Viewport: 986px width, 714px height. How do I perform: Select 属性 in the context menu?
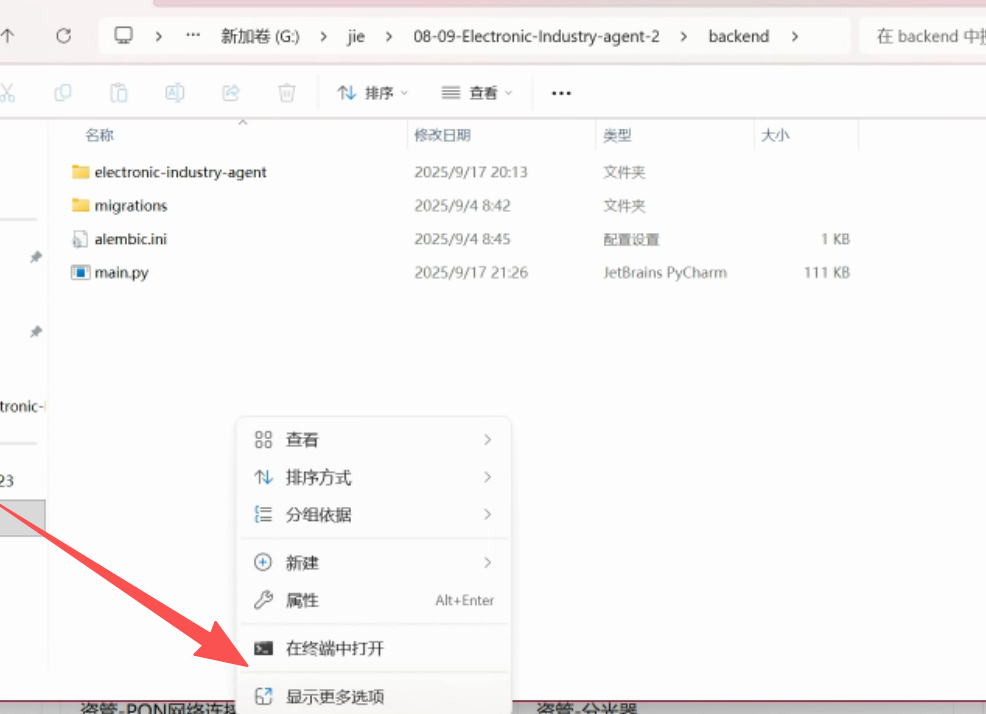pyautogui.click(x=302, y=601)
